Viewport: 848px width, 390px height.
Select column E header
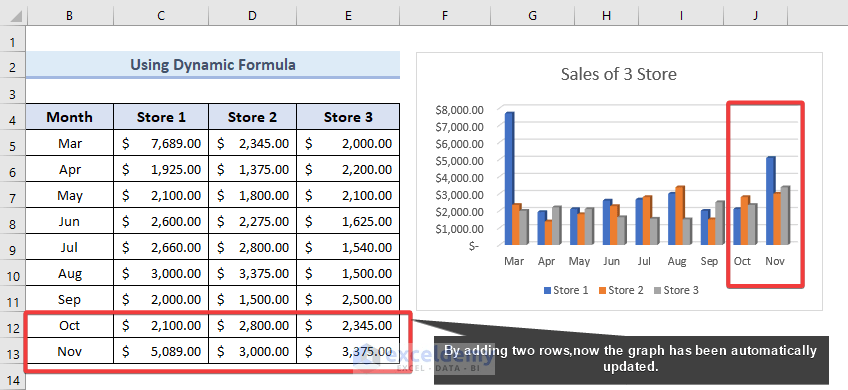click(348, 16)
